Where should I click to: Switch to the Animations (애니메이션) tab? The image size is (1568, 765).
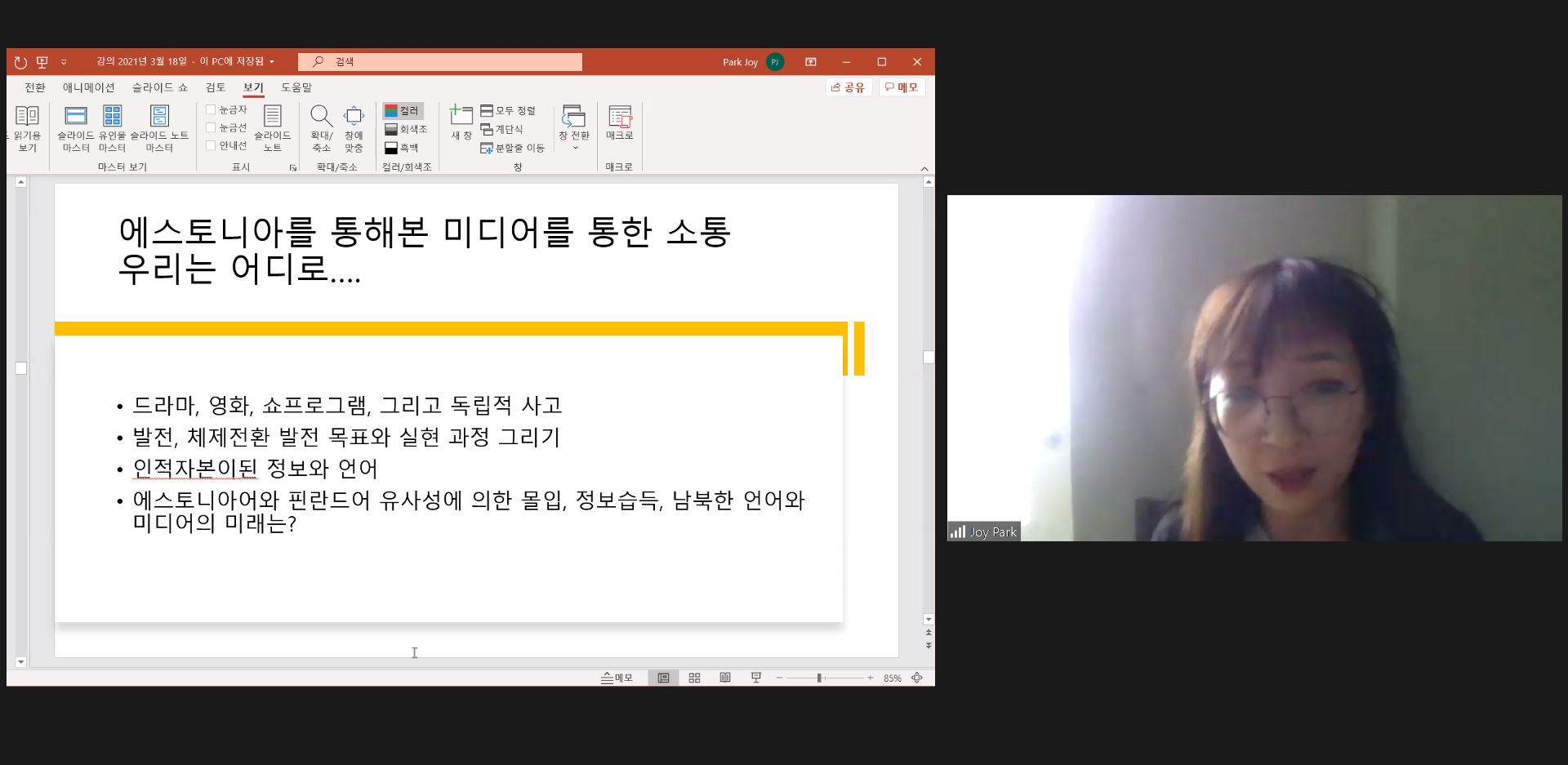(x=88, y=87)
